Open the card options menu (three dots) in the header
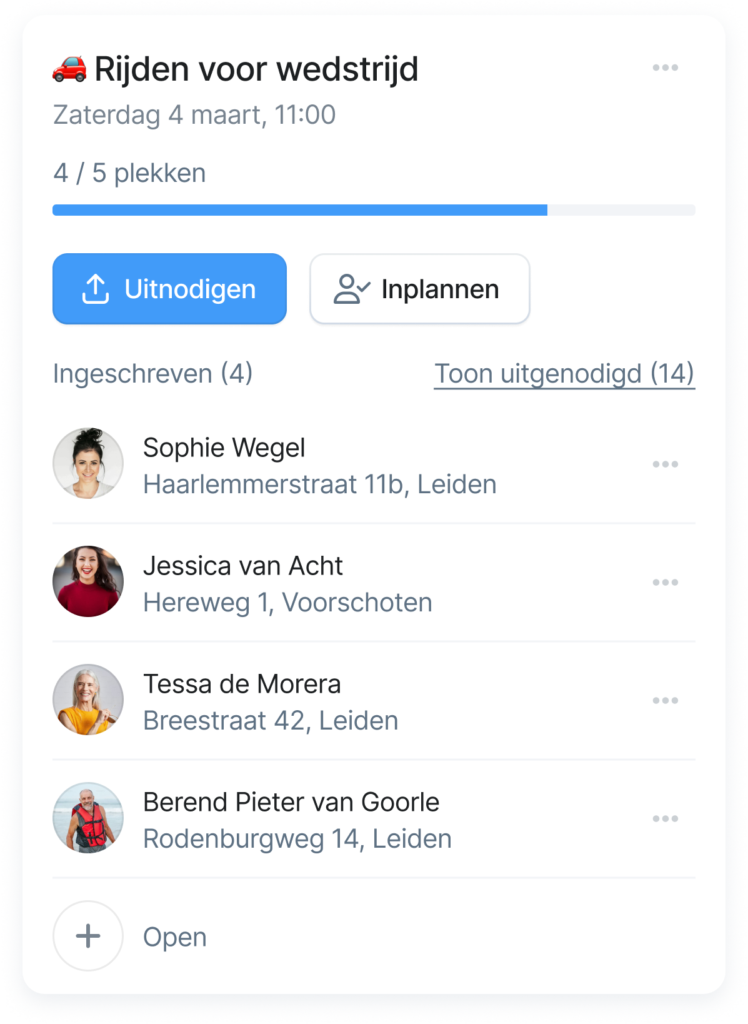 click(x=665, y=68)
